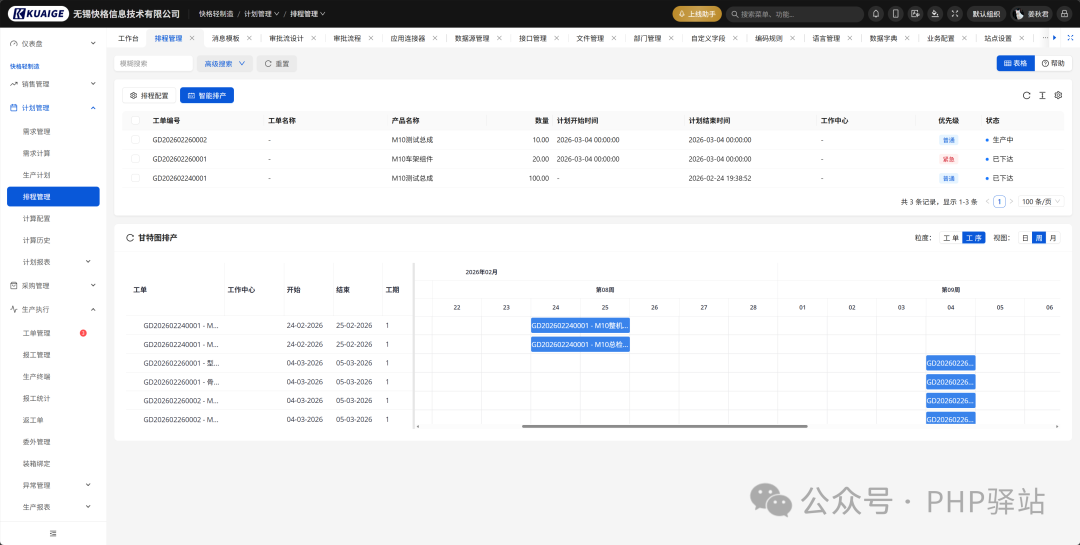Click the 重置 button

click(x=277, y=63)
